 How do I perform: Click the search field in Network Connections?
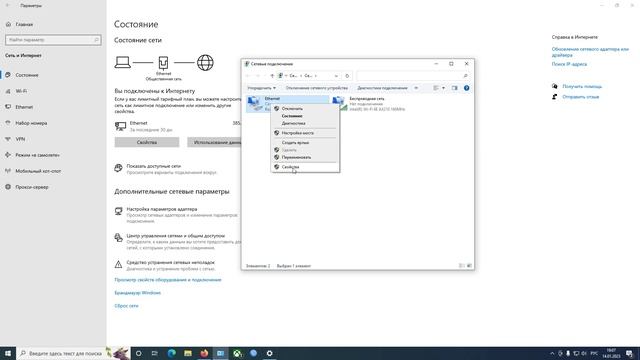(413, 76)
